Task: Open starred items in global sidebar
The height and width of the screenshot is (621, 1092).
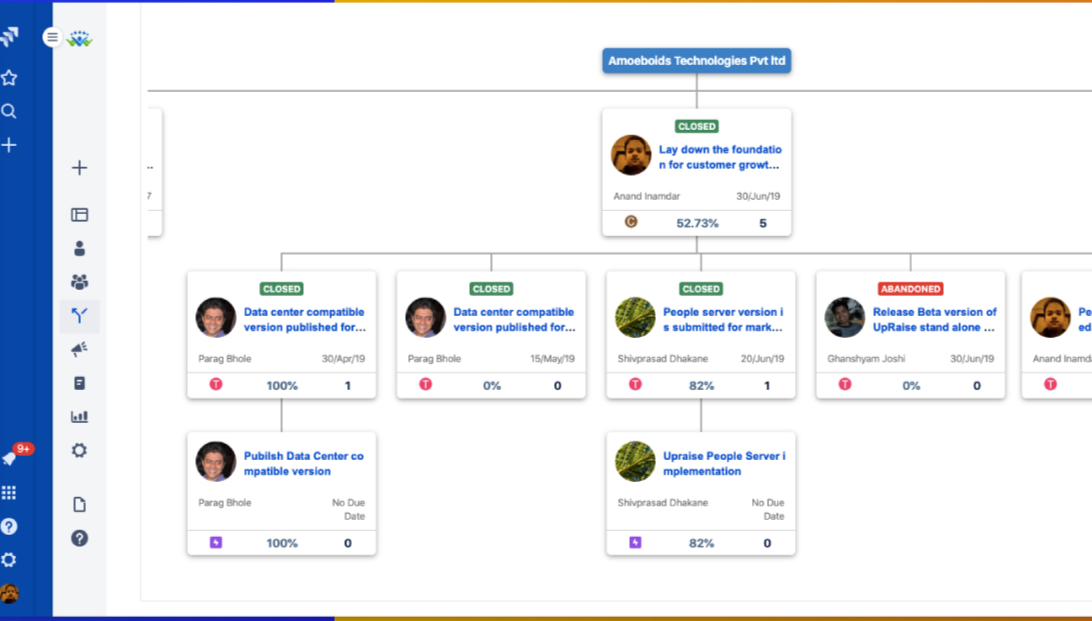Action: [x=9, y=78]
